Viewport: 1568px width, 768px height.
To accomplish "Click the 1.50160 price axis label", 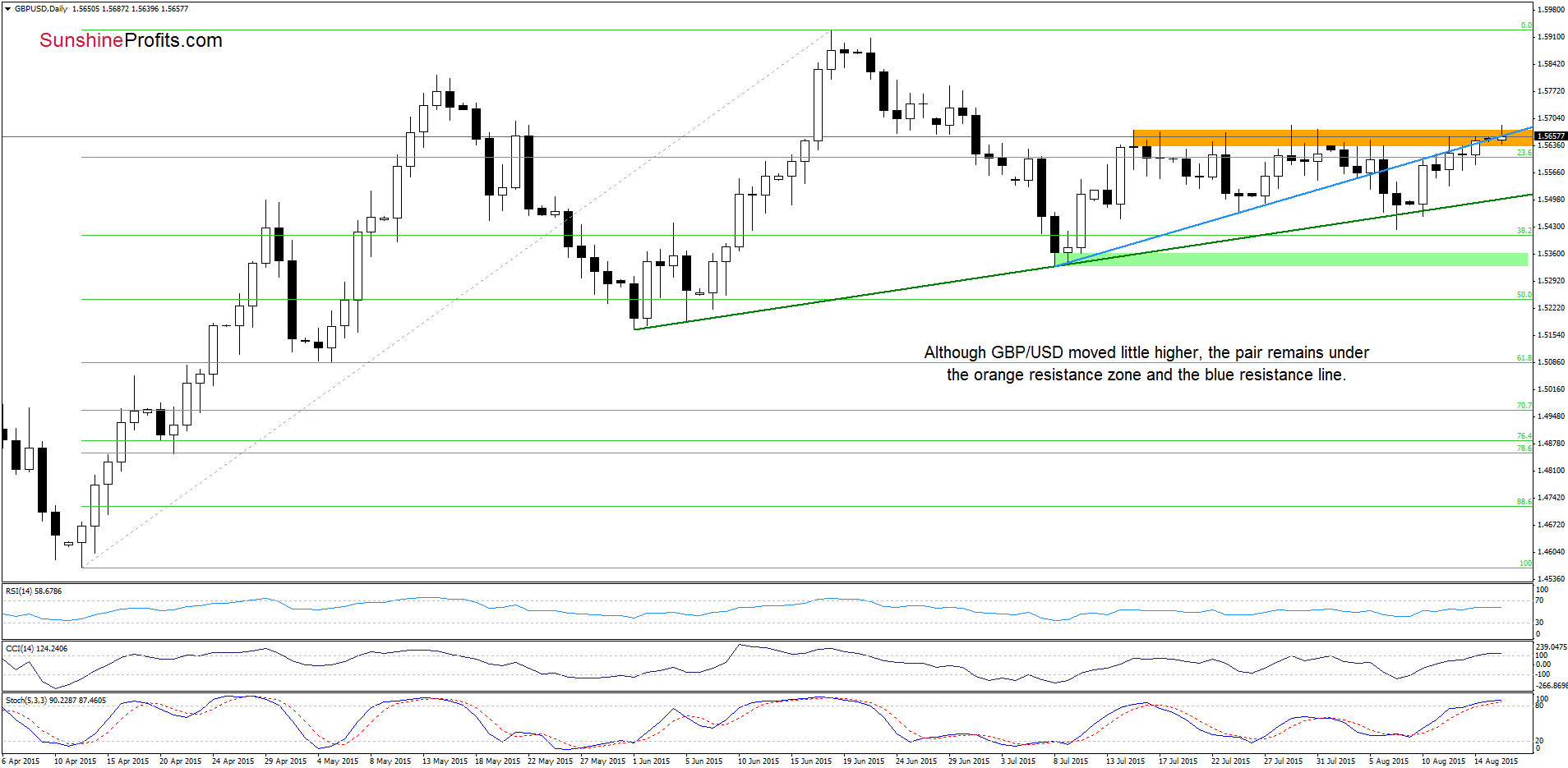I will [1551, 389].
